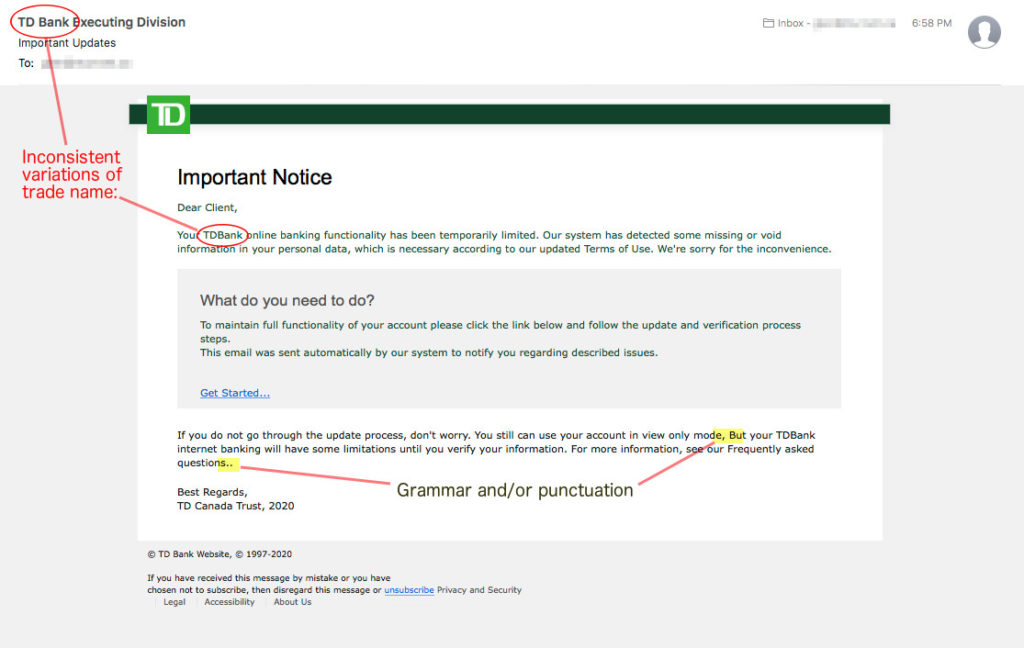Viewport: 1024px width, 648px height.
Task: Open the Get Started link
Action: [x=234, y=392]
